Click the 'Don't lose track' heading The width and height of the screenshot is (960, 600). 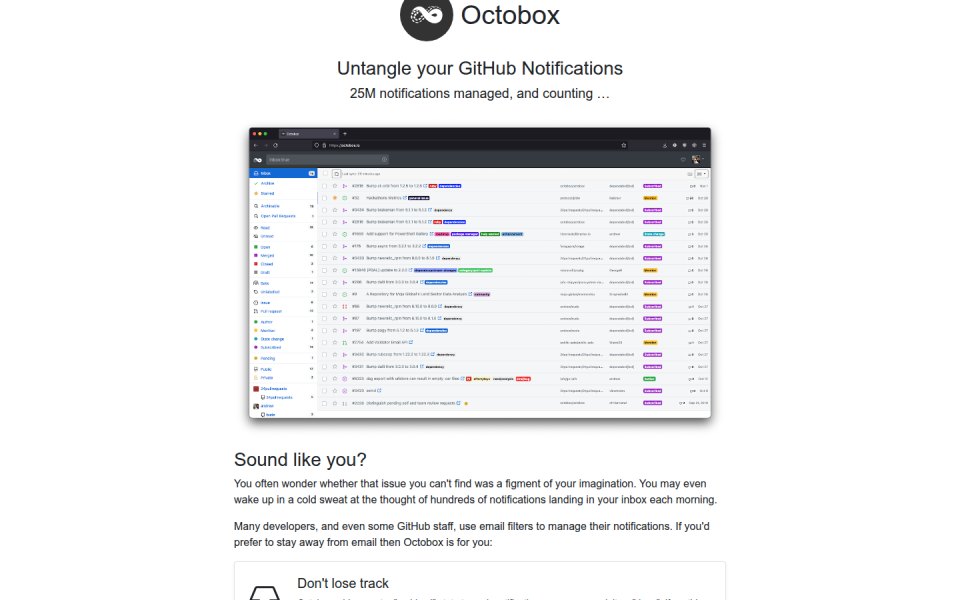343,583
